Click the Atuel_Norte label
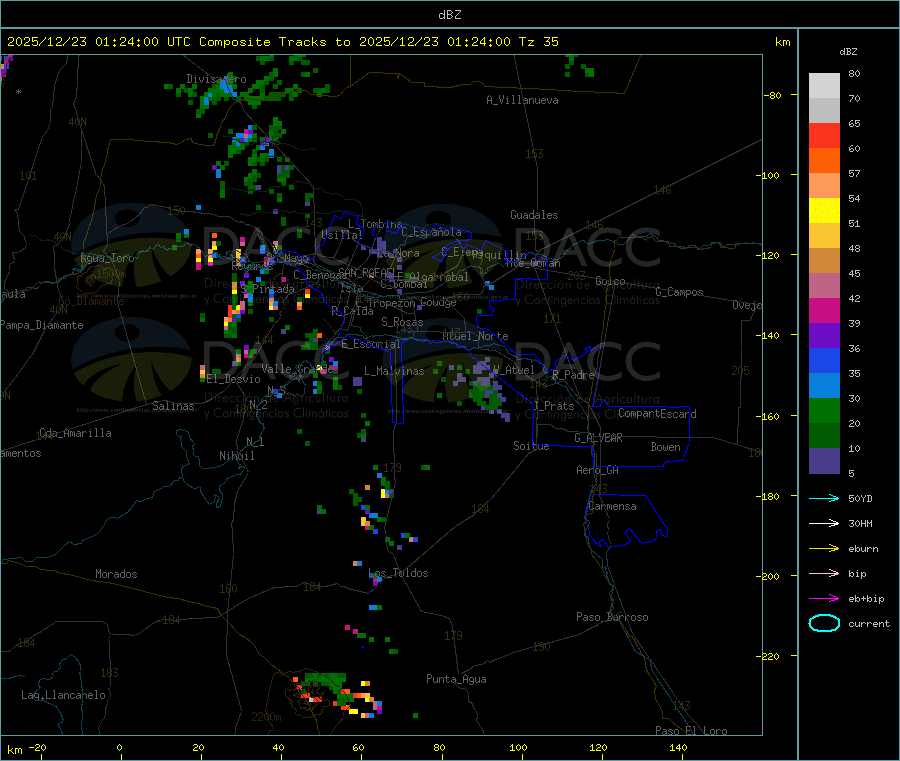This screenshot has height=761, width=900. click(x=475, y=336)
